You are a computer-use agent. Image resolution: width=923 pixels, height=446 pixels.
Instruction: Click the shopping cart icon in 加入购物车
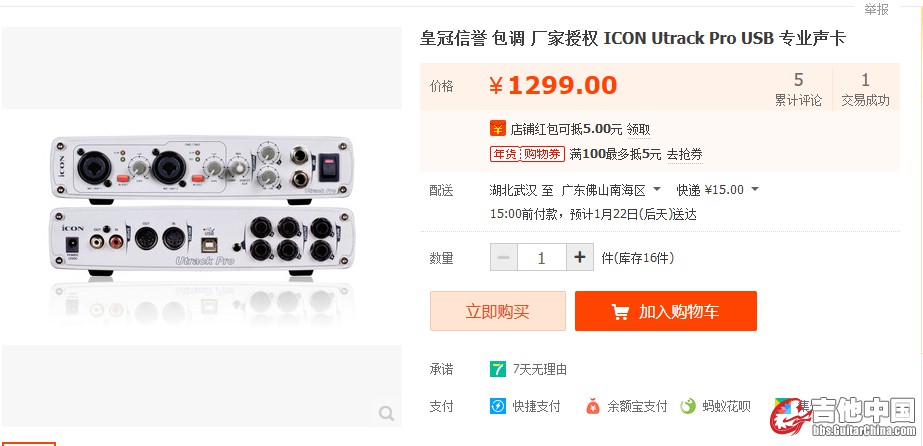tap(620, 311)
